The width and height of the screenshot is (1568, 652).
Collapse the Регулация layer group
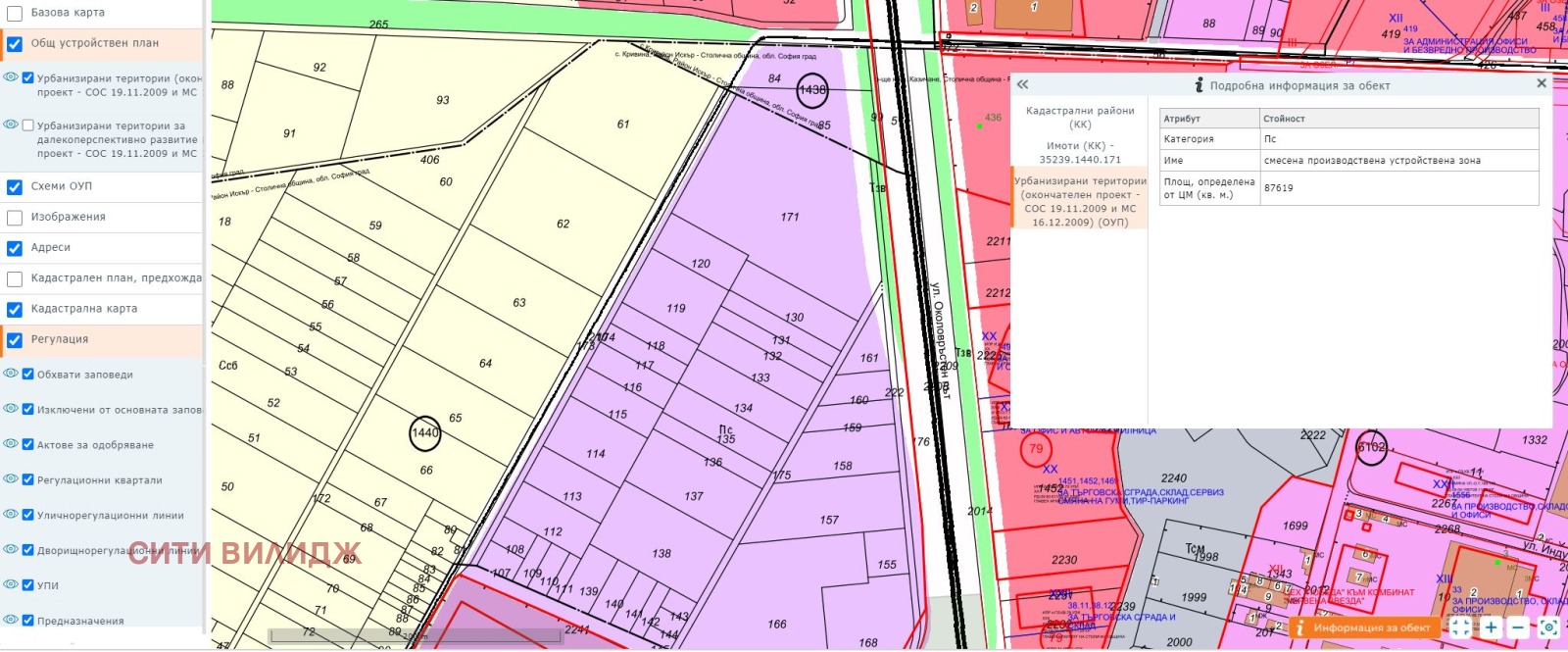coord(60,339)
